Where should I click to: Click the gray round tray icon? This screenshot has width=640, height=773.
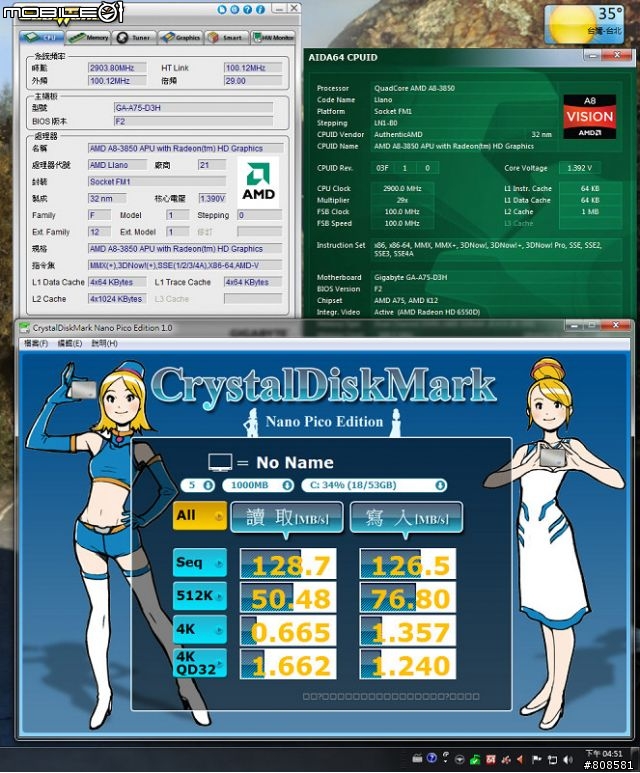click(x=460, y=760)
